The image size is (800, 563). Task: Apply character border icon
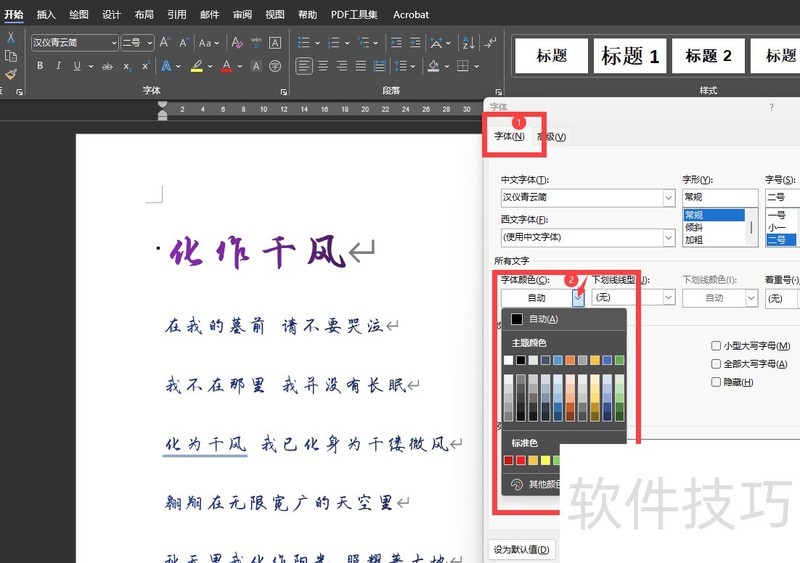(x=275, y=43)
